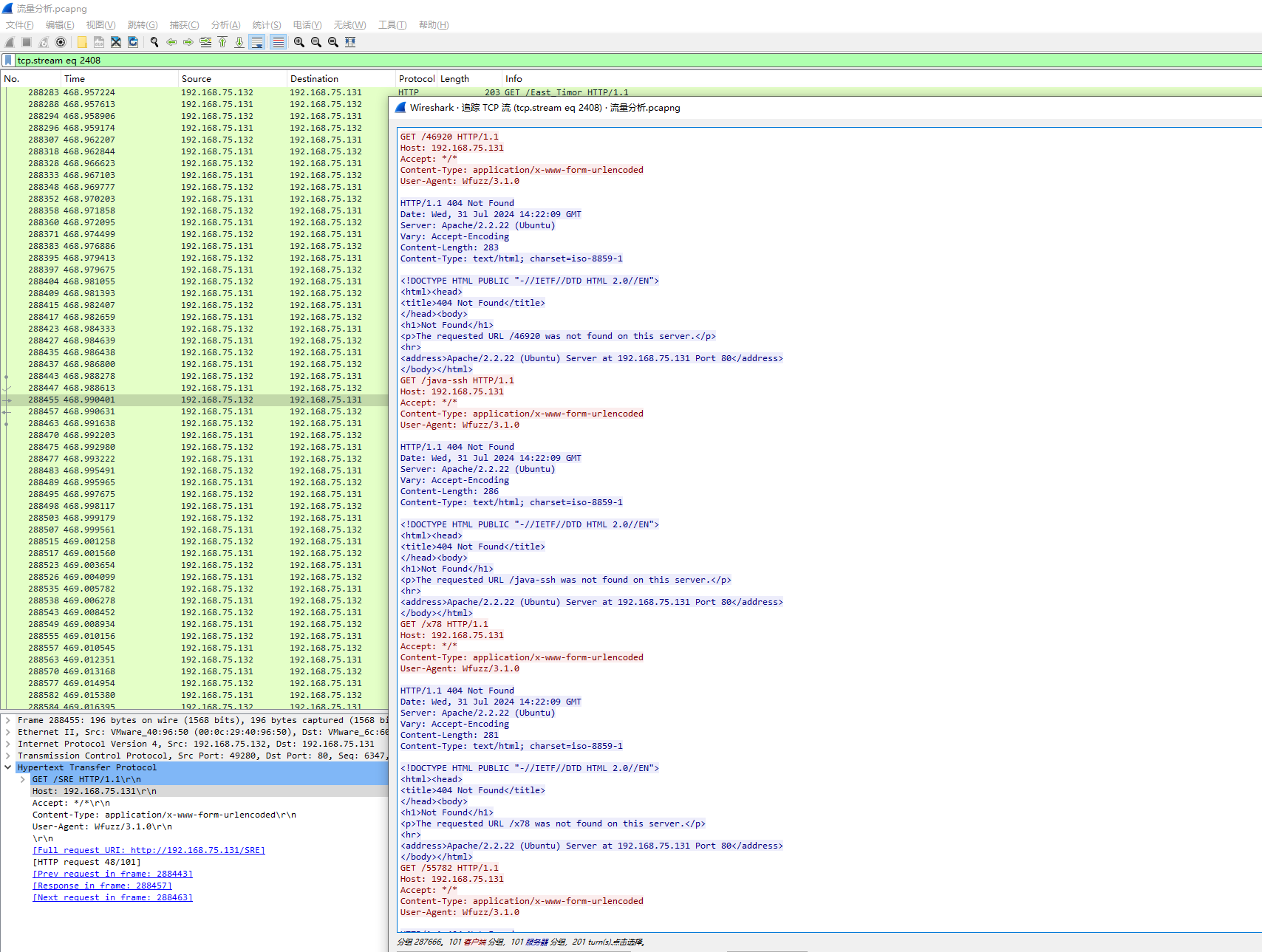The image size is (1262, 952).
Task: Jump to the last packet icon
Action: point(239,42)
